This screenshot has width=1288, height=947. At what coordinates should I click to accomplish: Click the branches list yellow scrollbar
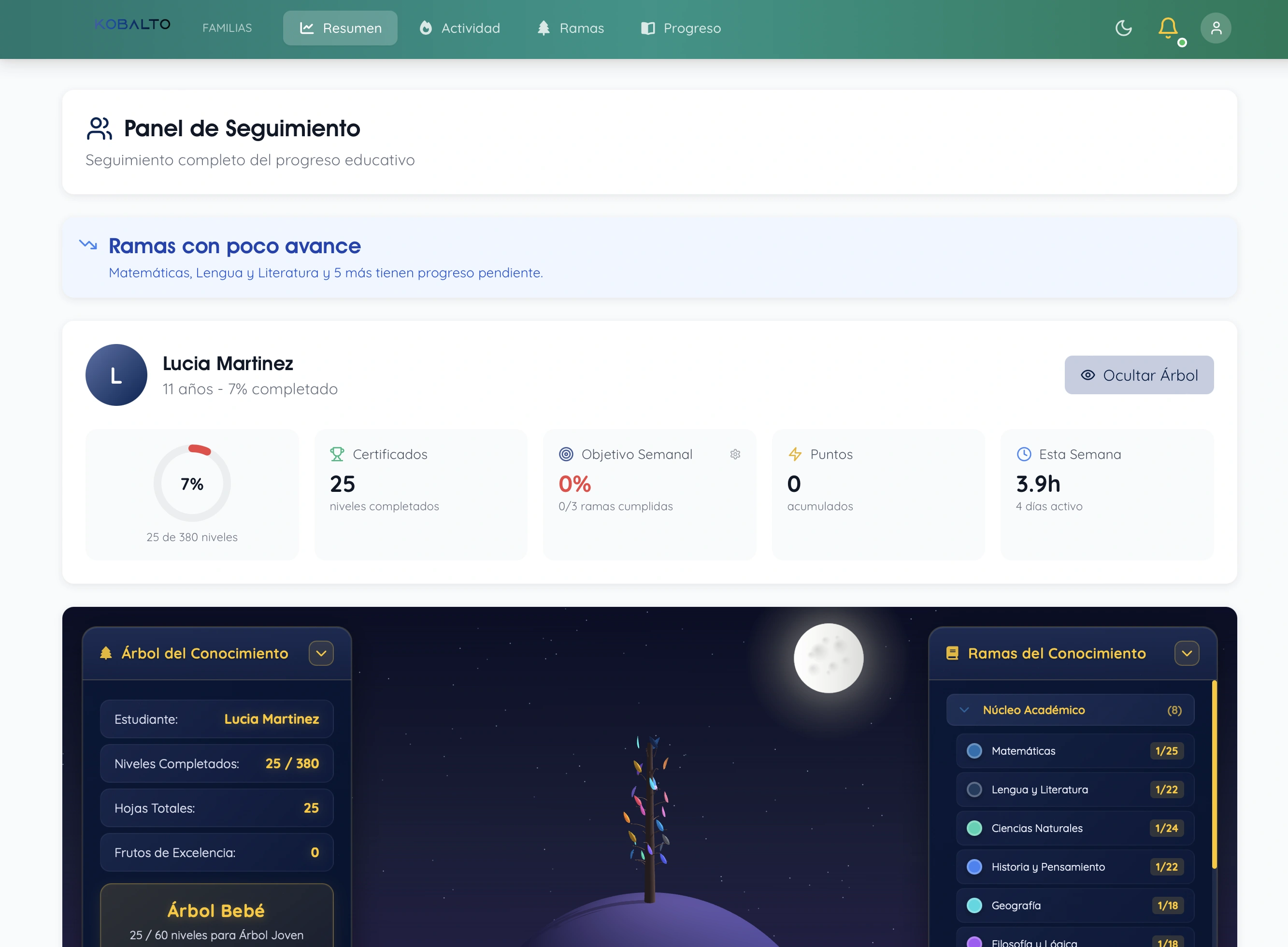pos(1214,774)
